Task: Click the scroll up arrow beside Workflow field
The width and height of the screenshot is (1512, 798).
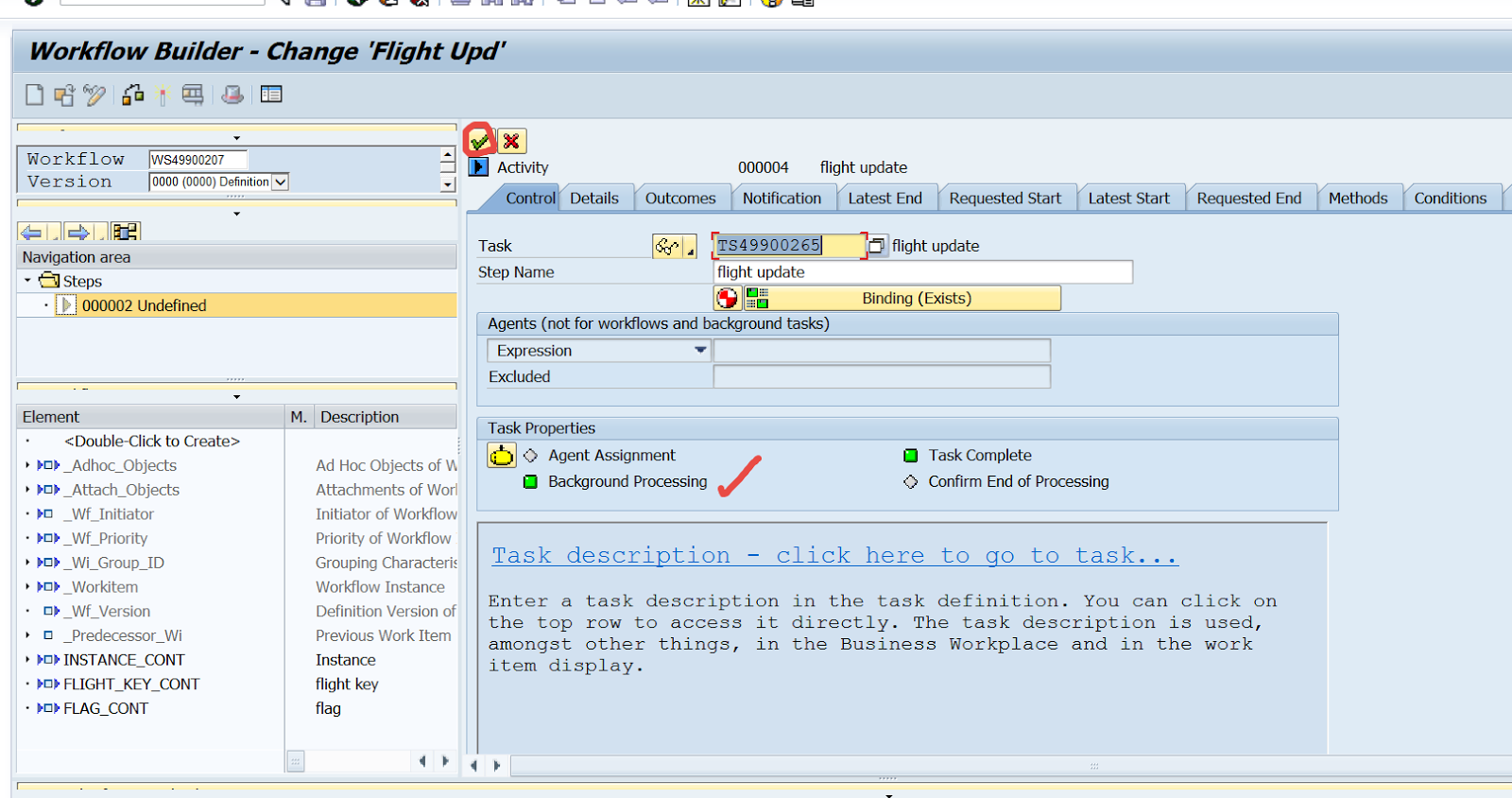Action: pos(448,155)
